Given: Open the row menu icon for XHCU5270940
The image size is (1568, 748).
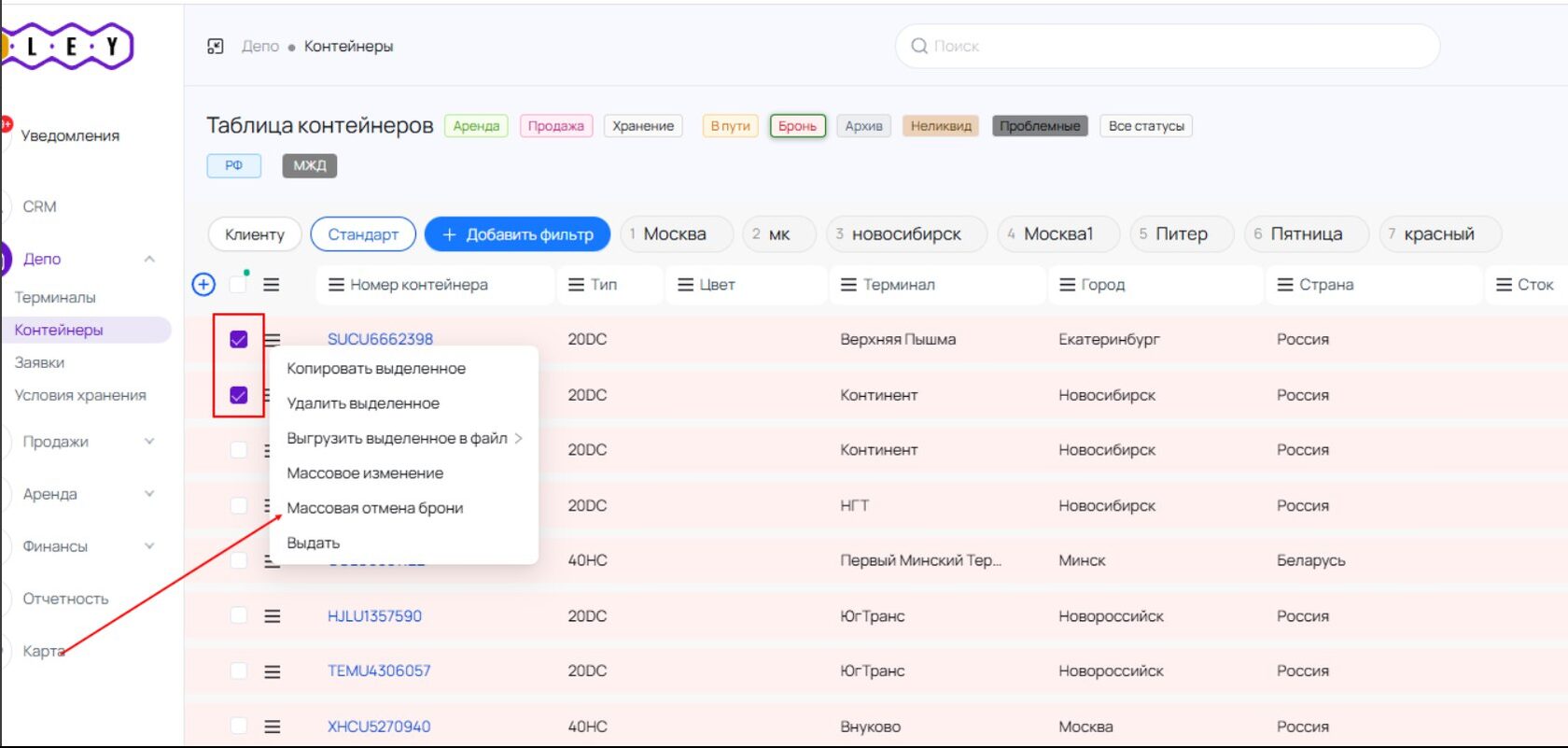Looking at the screenshot, I should [x=273, y=727].
